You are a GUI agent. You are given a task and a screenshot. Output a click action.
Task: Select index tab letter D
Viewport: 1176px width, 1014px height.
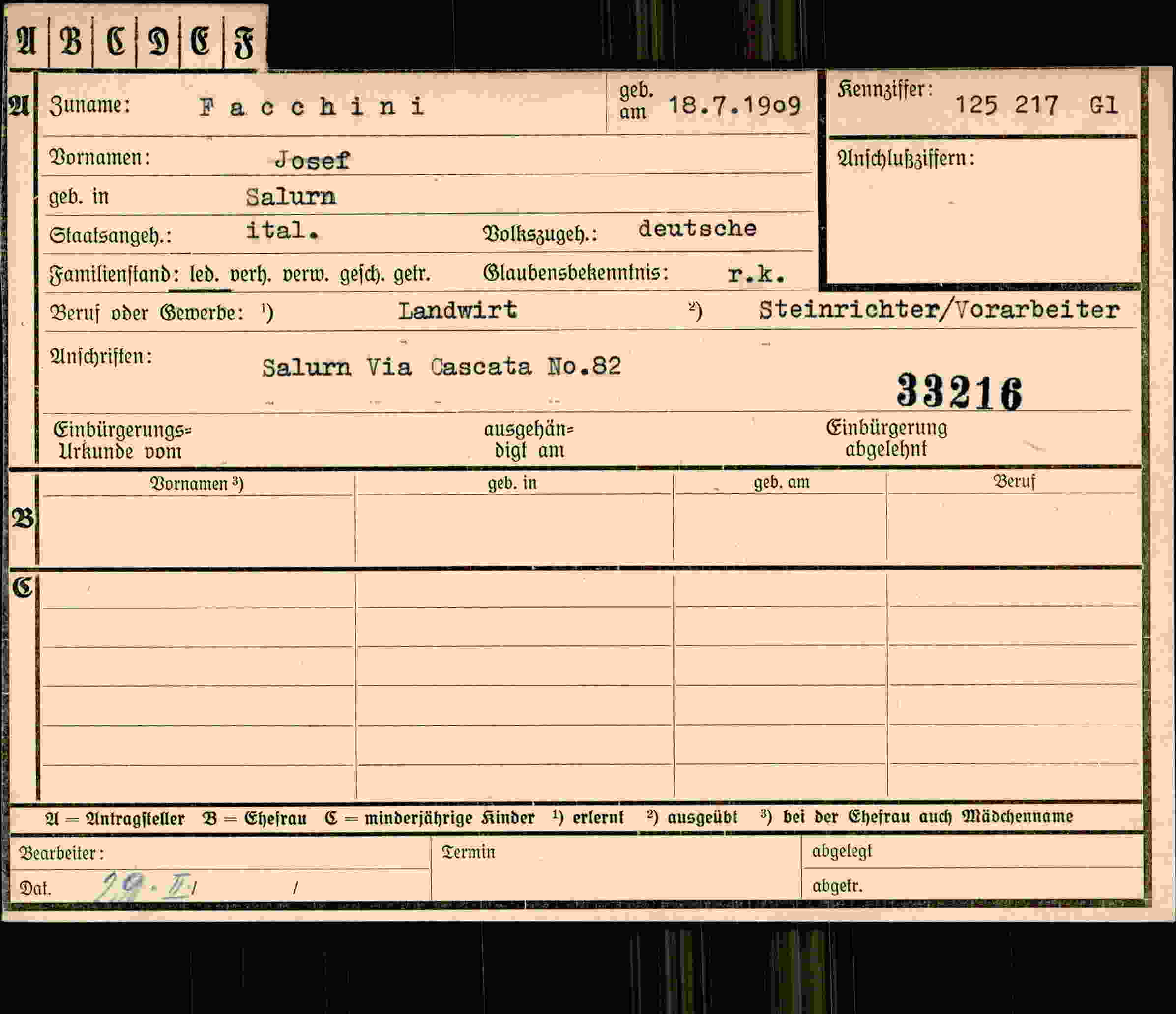(158, 42)
